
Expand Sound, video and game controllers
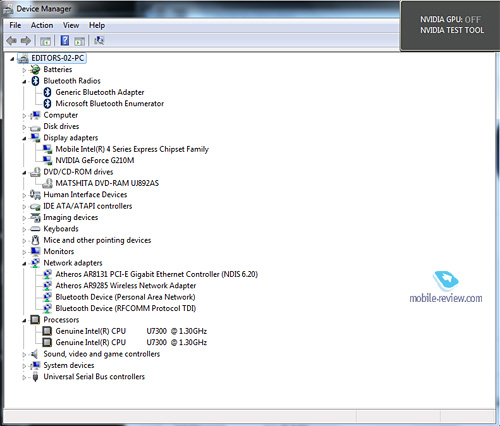24,355
